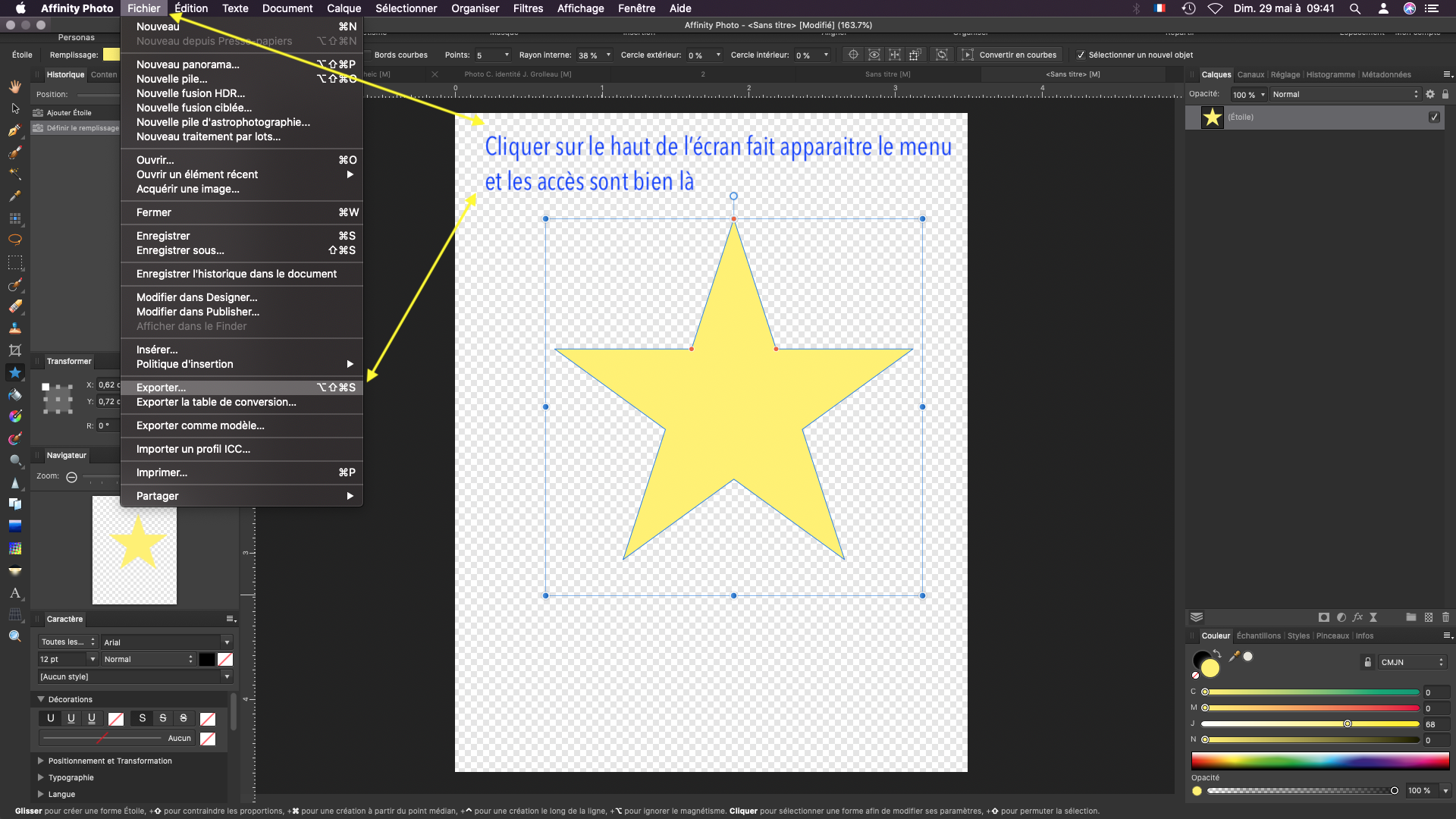Select the Zoom magnifier tool
The width and height of the screenshot is (1456, 819).
click(14, 636)
